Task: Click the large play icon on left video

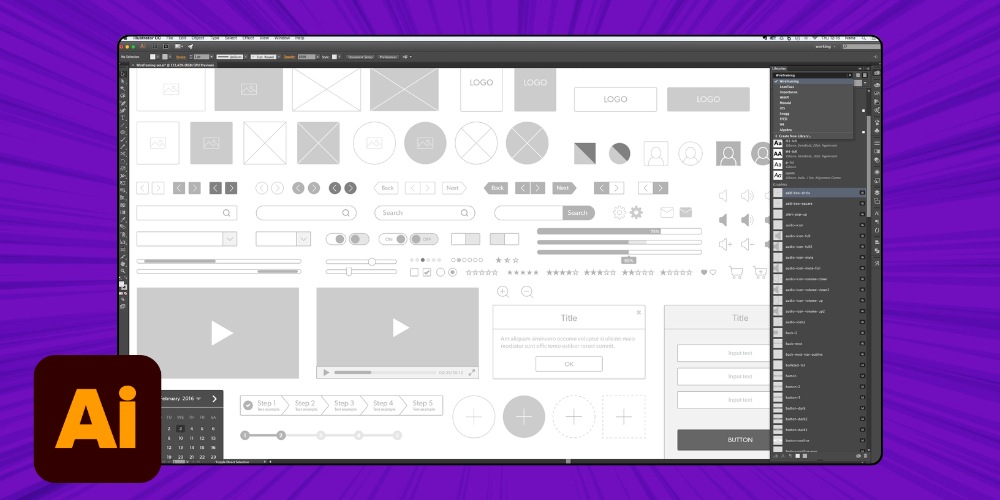Action: [221, 333]
